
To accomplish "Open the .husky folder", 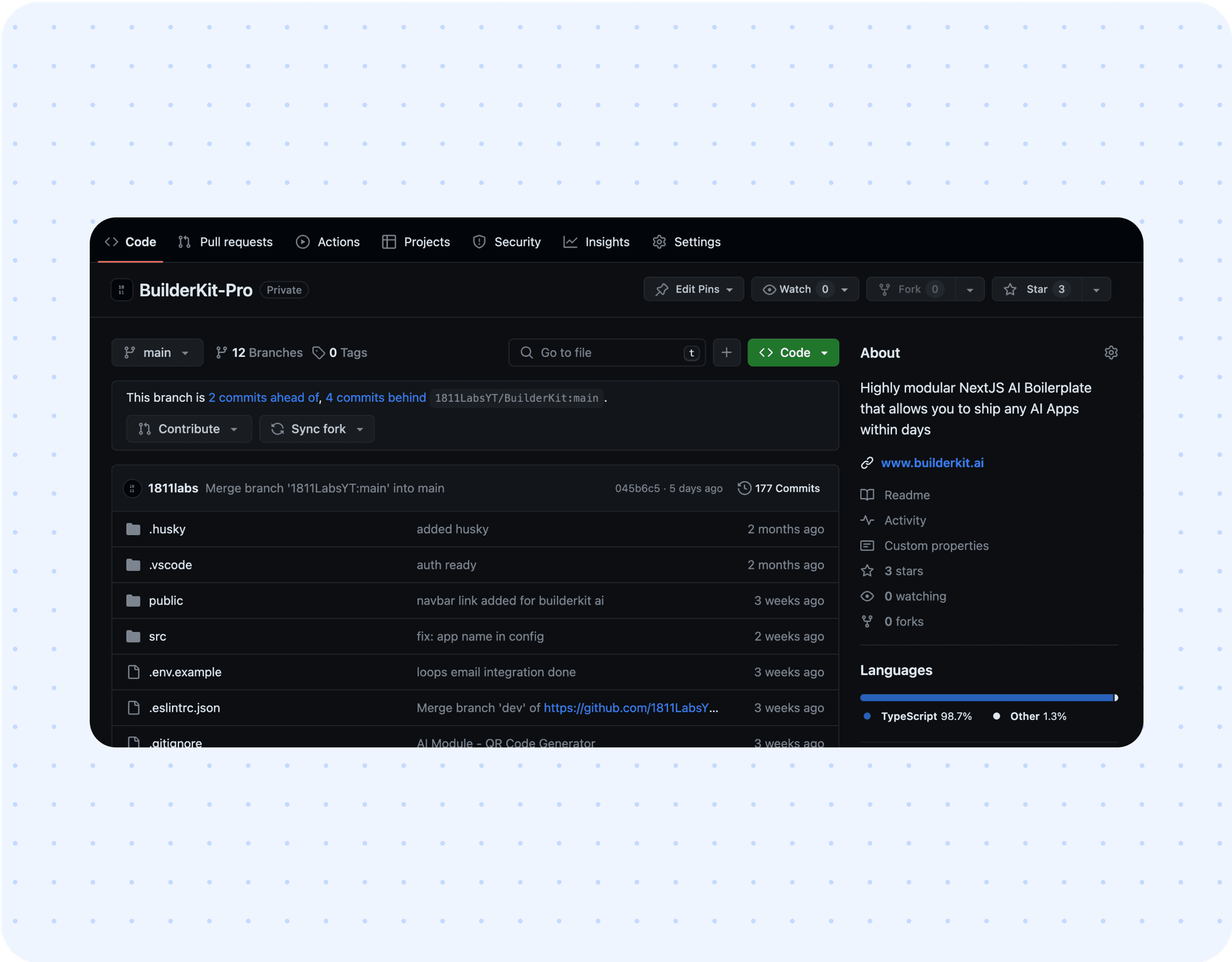I will [167, 529].
